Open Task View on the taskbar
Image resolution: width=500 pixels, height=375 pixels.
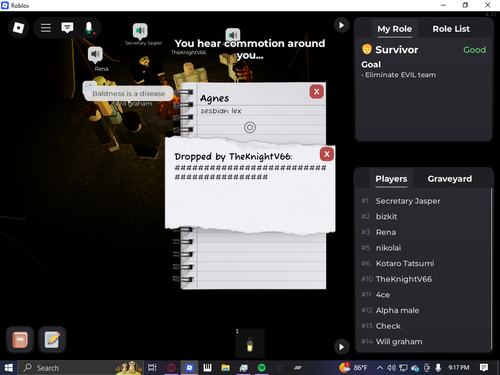(x=152, y=368)
